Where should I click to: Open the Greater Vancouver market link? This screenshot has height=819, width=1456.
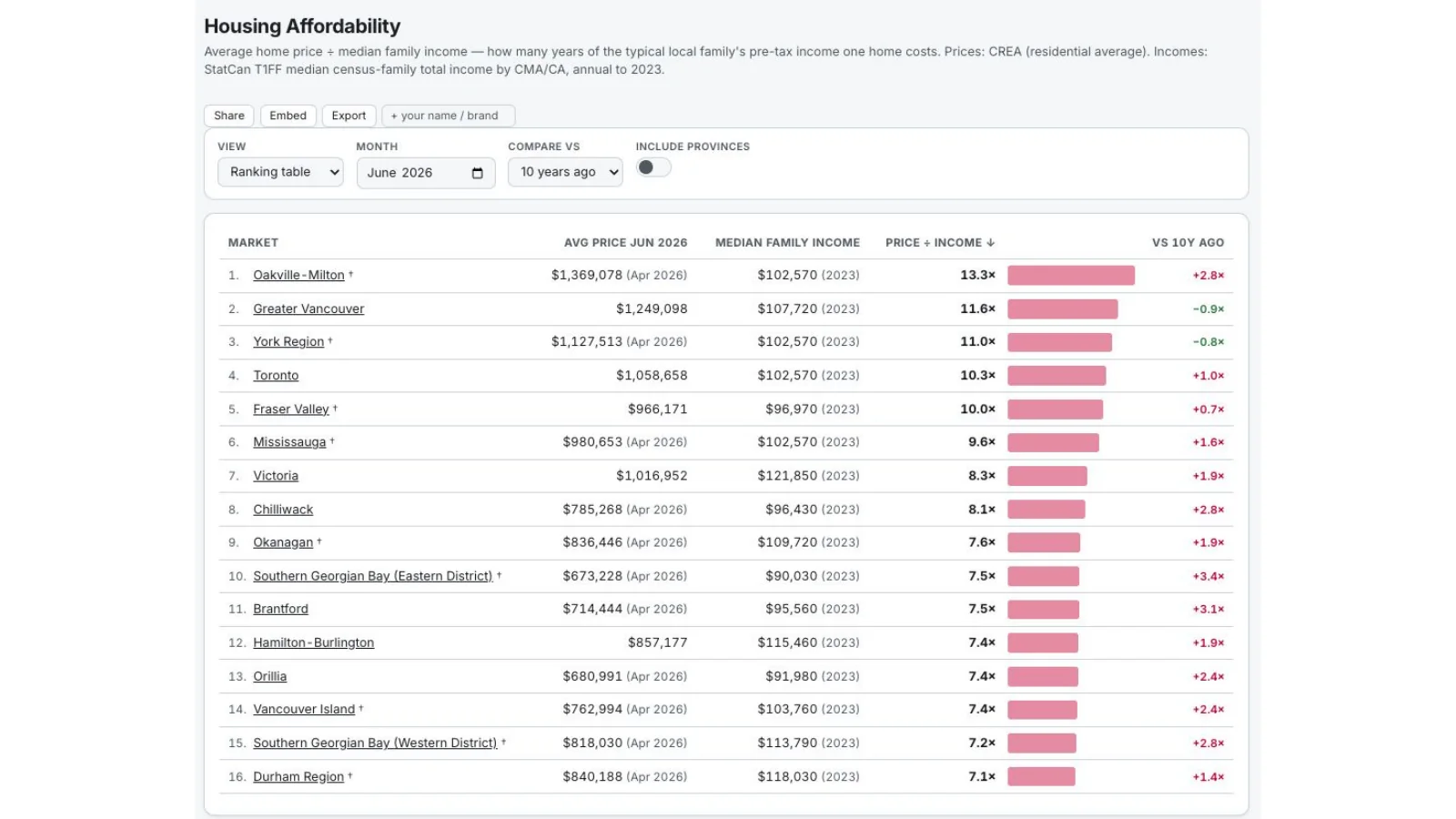tap(308, 309)
